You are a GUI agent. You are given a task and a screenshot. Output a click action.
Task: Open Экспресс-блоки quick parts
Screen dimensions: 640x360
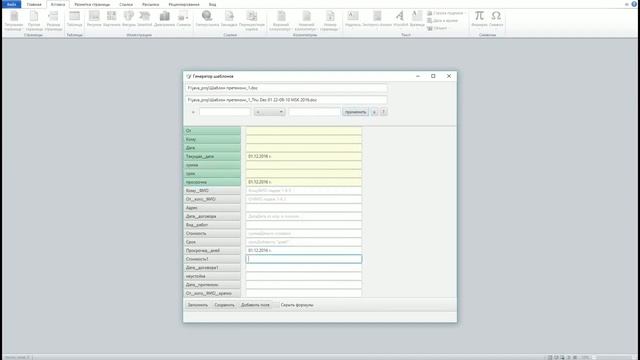pos(377,19)
